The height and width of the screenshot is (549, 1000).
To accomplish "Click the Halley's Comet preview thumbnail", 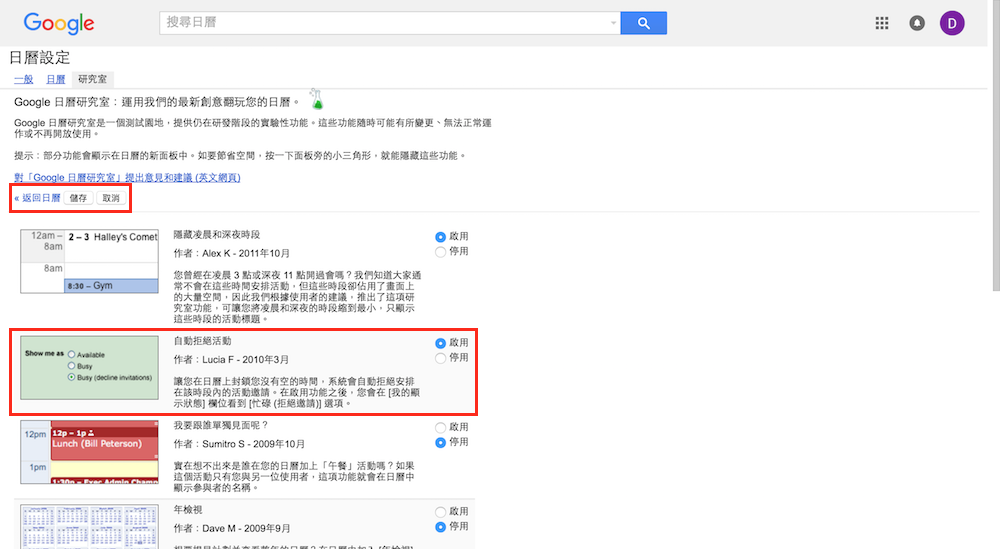I will click(x=89, y=261).
